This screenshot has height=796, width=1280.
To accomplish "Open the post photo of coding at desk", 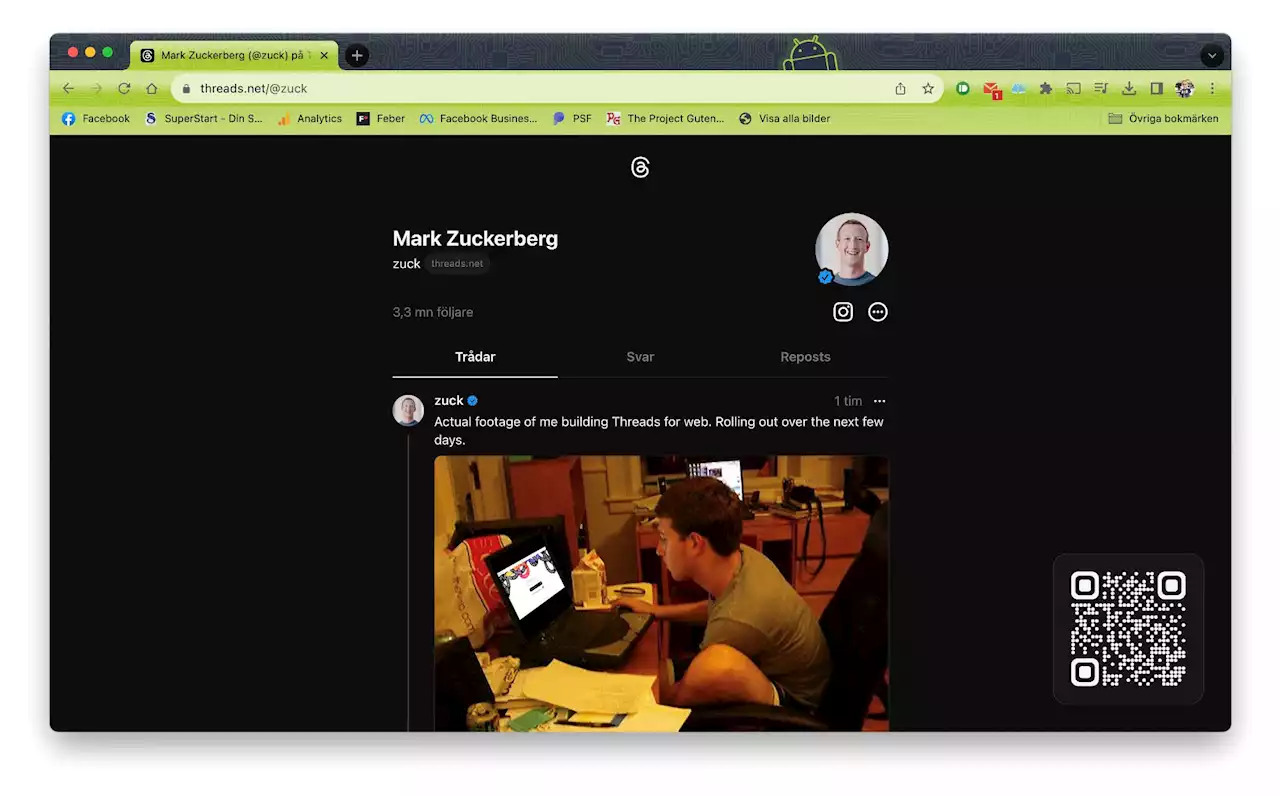I will coord(661,594).
